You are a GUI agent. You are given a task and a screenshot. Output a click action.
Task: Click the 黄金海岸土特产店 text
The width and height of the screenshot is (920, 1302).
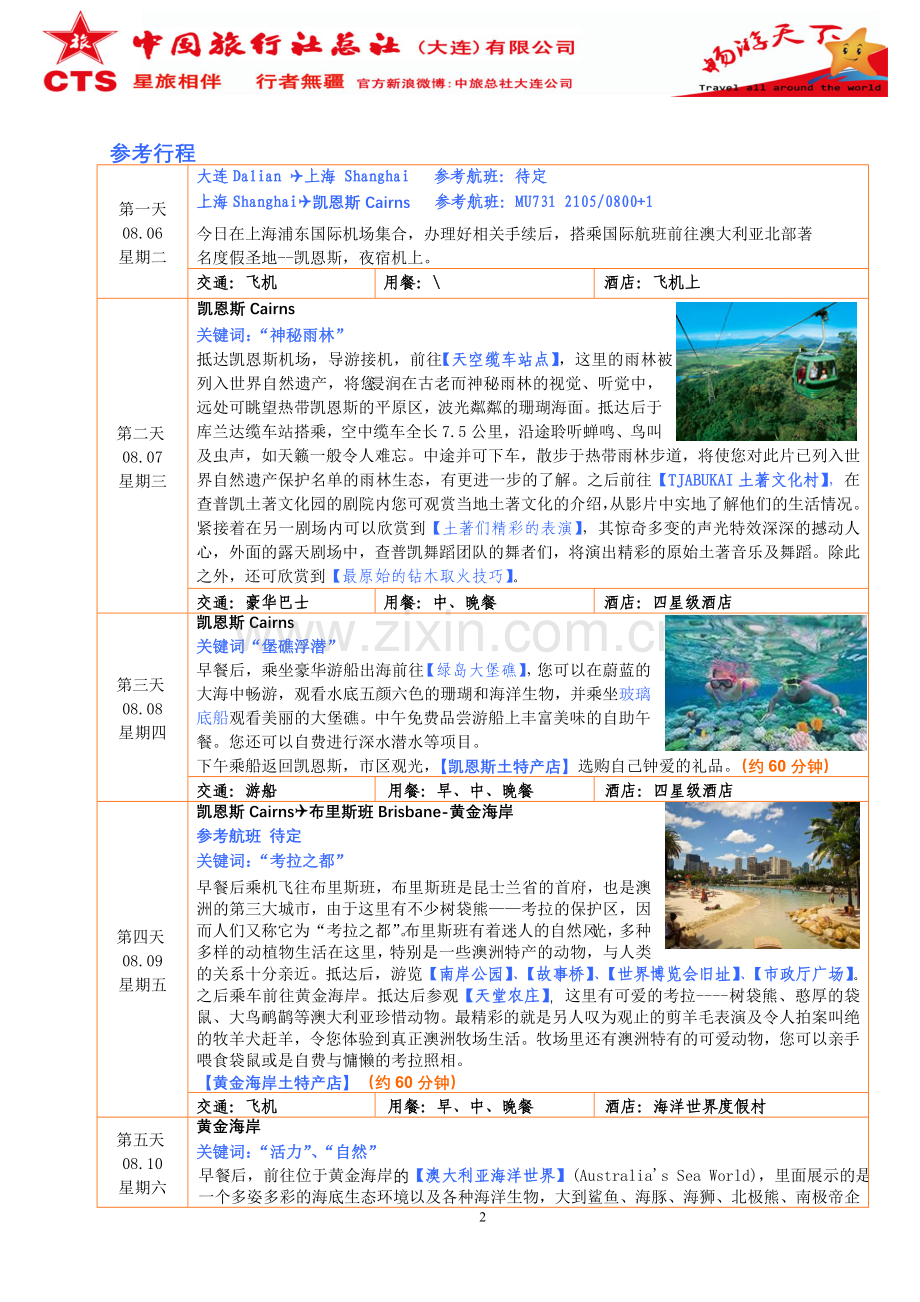point(276,1082)
